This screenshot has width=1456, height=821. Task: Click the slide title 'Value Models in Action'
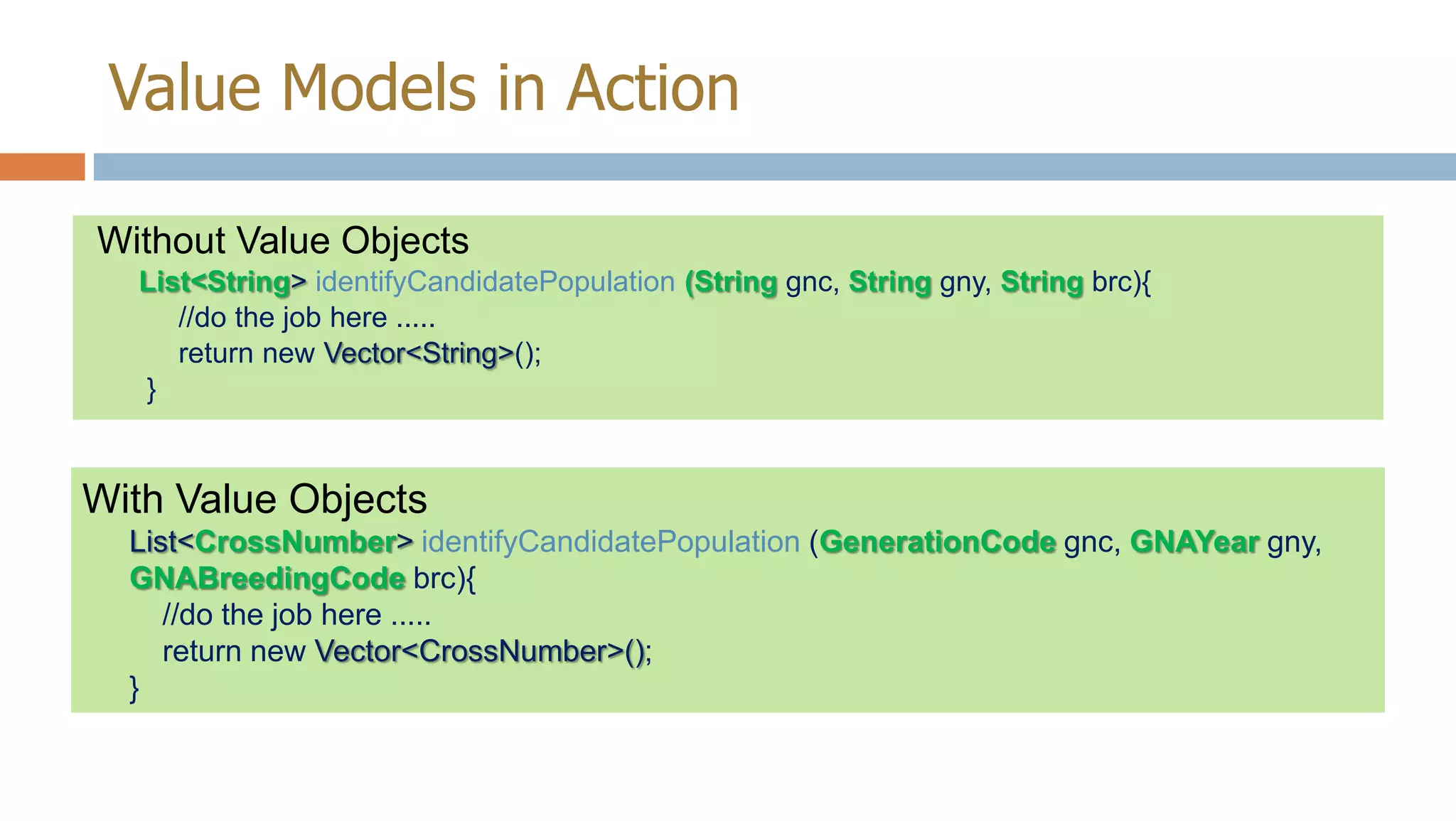[x=424, y=88]
